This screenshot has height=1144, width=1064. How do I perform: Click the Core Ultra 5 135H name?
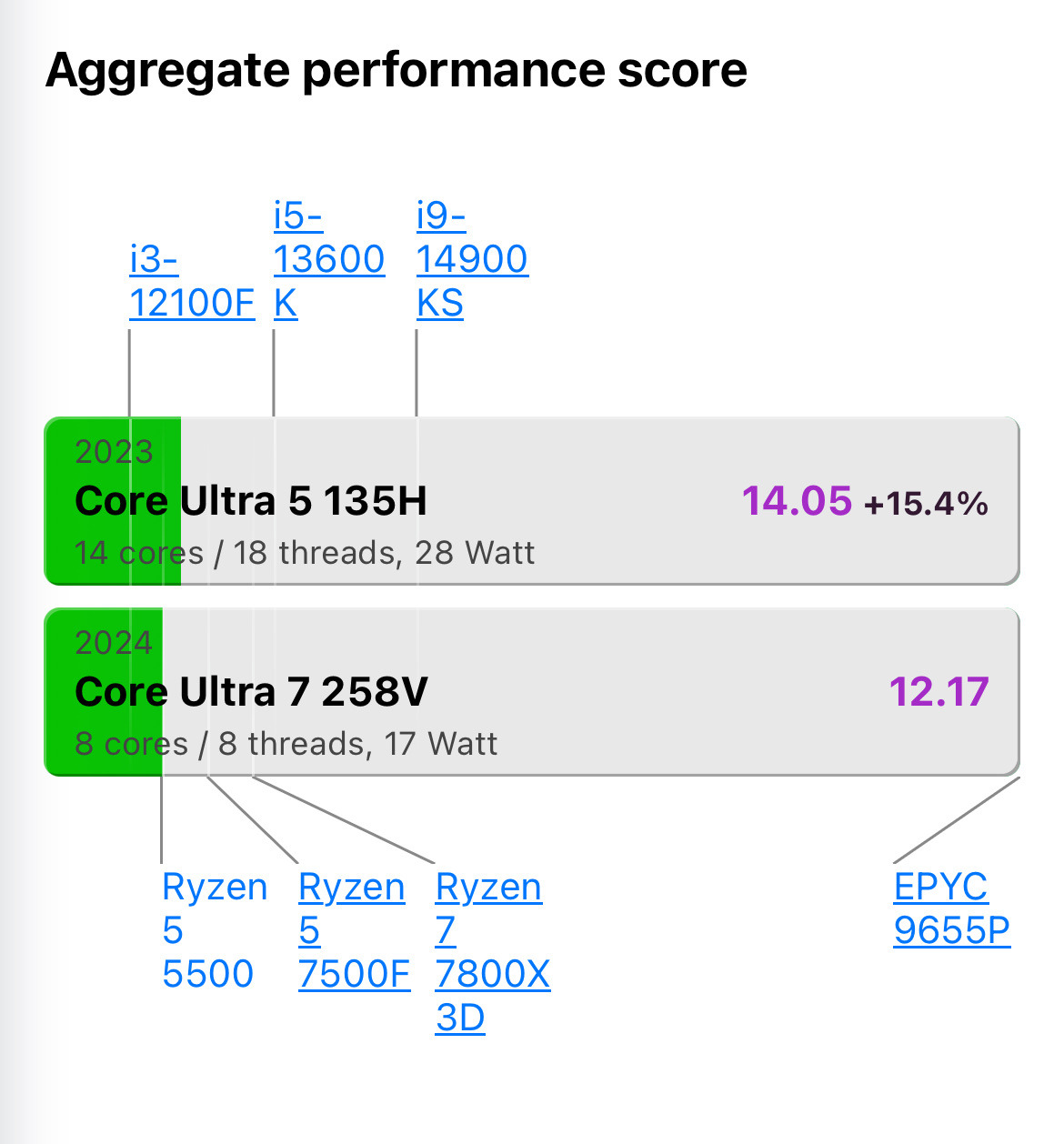251,501
